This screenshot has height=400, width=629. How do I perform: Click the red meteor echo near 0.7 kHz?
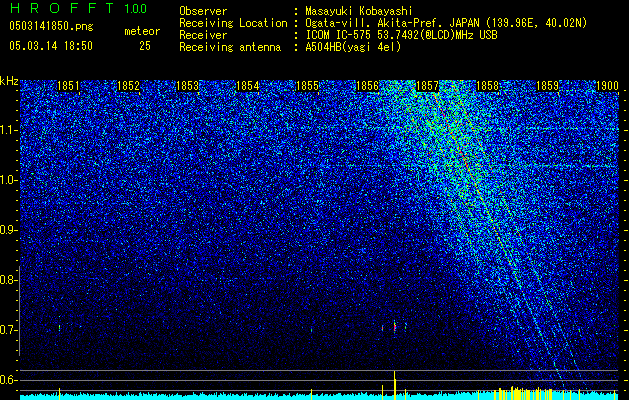[395, 327]
